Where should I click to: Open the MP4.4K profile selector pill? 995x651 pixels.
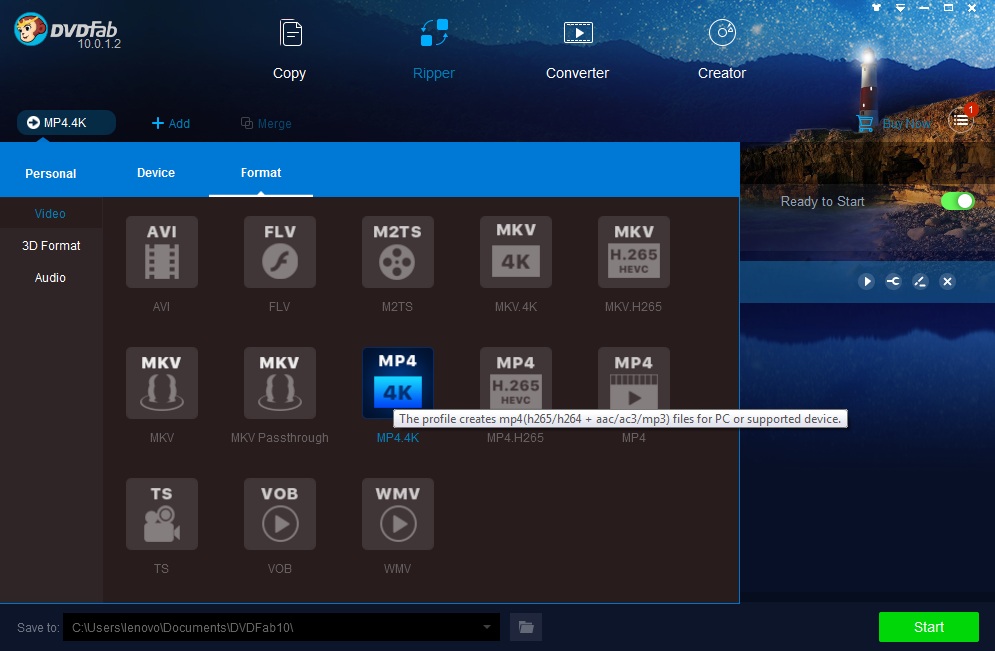pos(65,122)
